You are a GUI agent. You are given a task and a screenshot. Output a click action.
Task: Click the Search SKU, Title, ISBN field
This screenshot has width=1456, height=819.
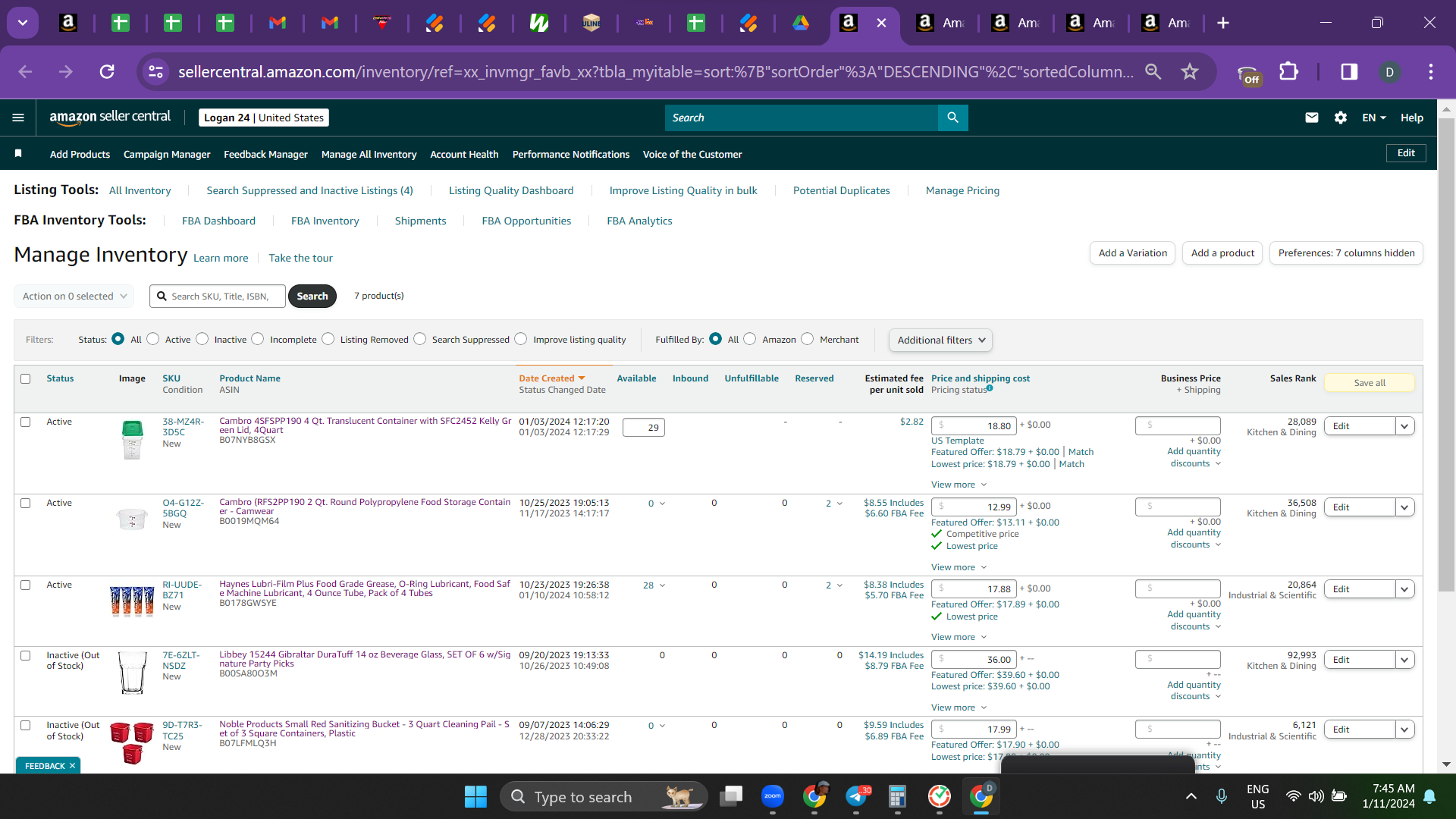click(x=218, y=296)
